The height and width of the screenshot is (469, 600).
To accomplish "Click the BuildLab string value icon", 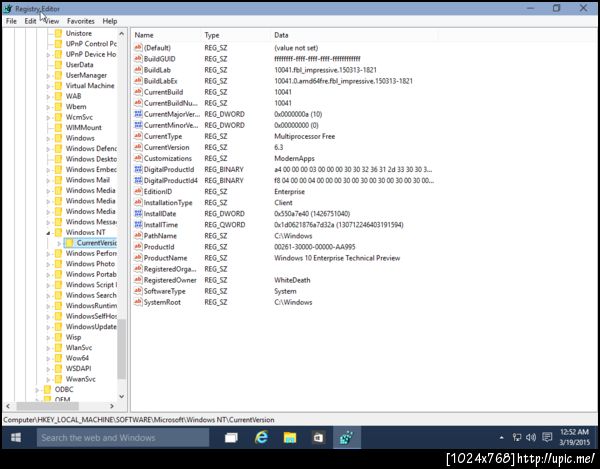I will [138, 70].
